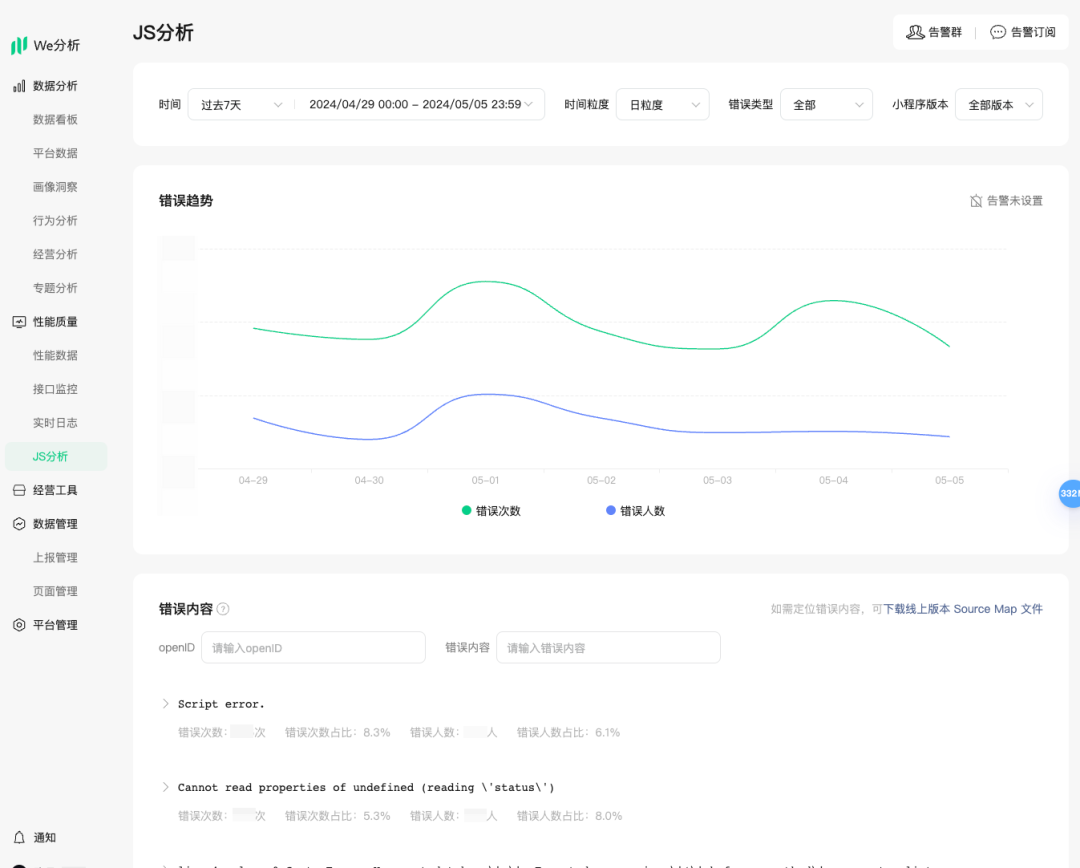1080x868 pixels.
Task: Click the 平台管理 hexagon icon
Action: tap(19, 625)
